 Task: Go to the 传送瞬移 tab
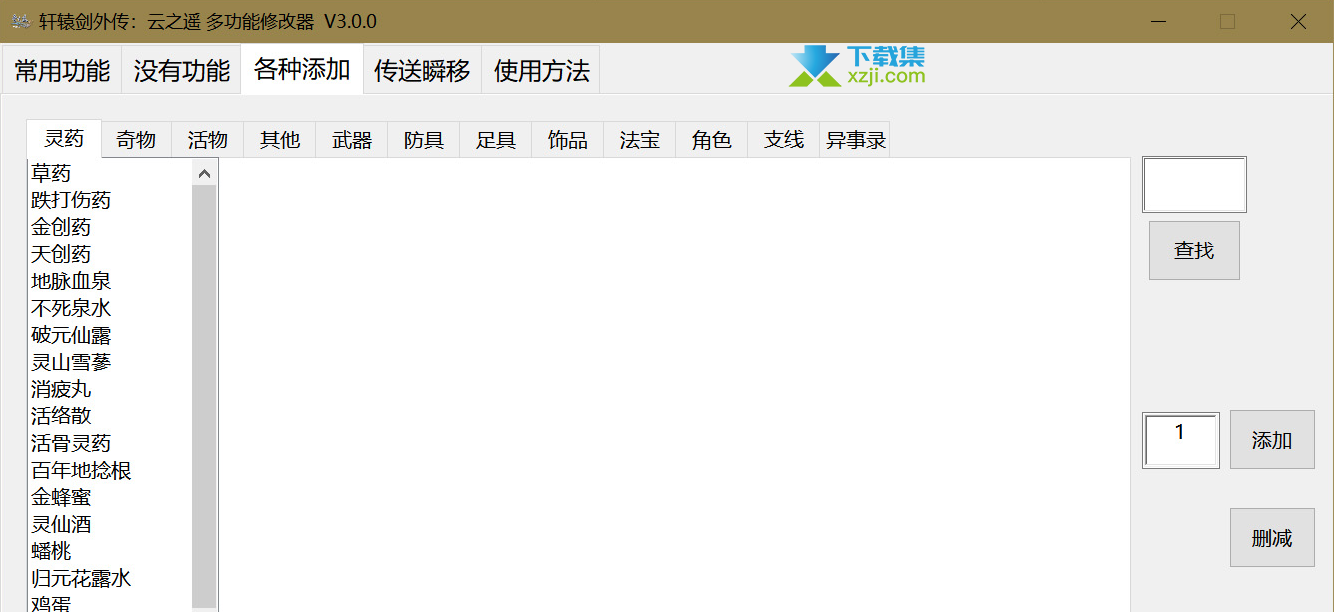[422, 70]
